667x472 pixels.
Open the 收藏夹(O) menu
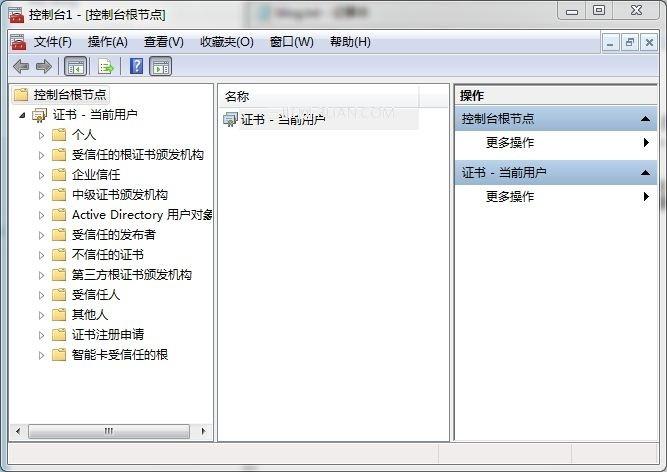(x=226, y=42)
